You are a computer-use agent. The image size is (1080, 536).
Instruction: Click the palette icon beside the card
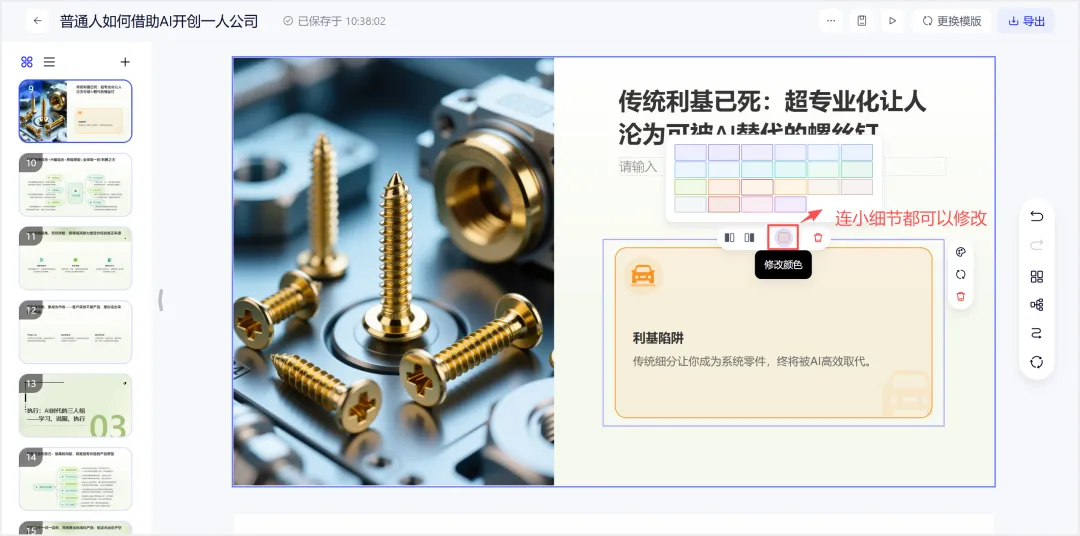(961, 252)
